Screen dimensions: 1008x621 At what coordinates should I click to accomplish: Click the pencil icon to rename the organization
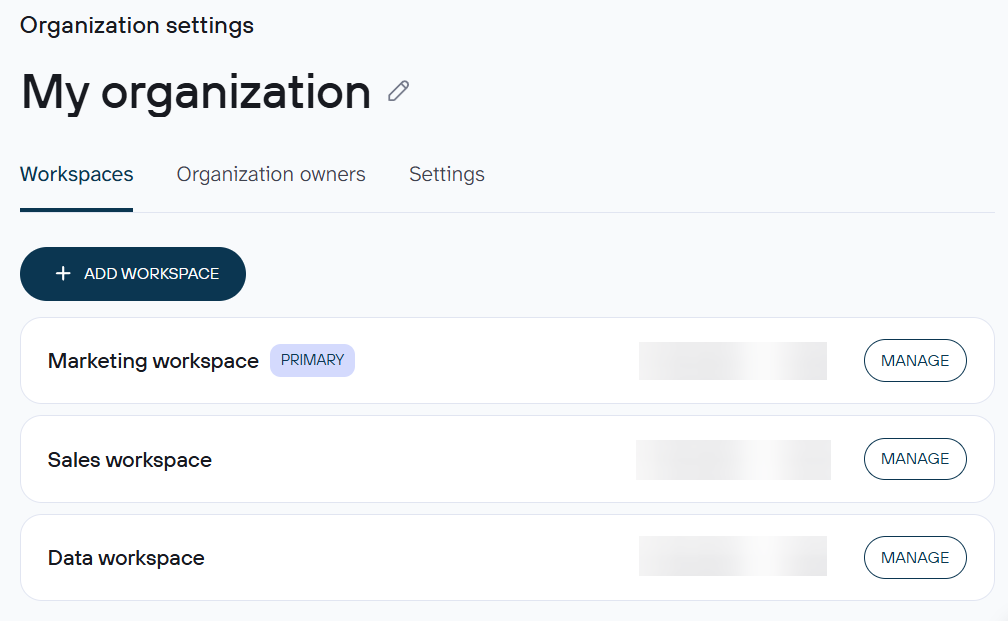[x=398, y=91]
